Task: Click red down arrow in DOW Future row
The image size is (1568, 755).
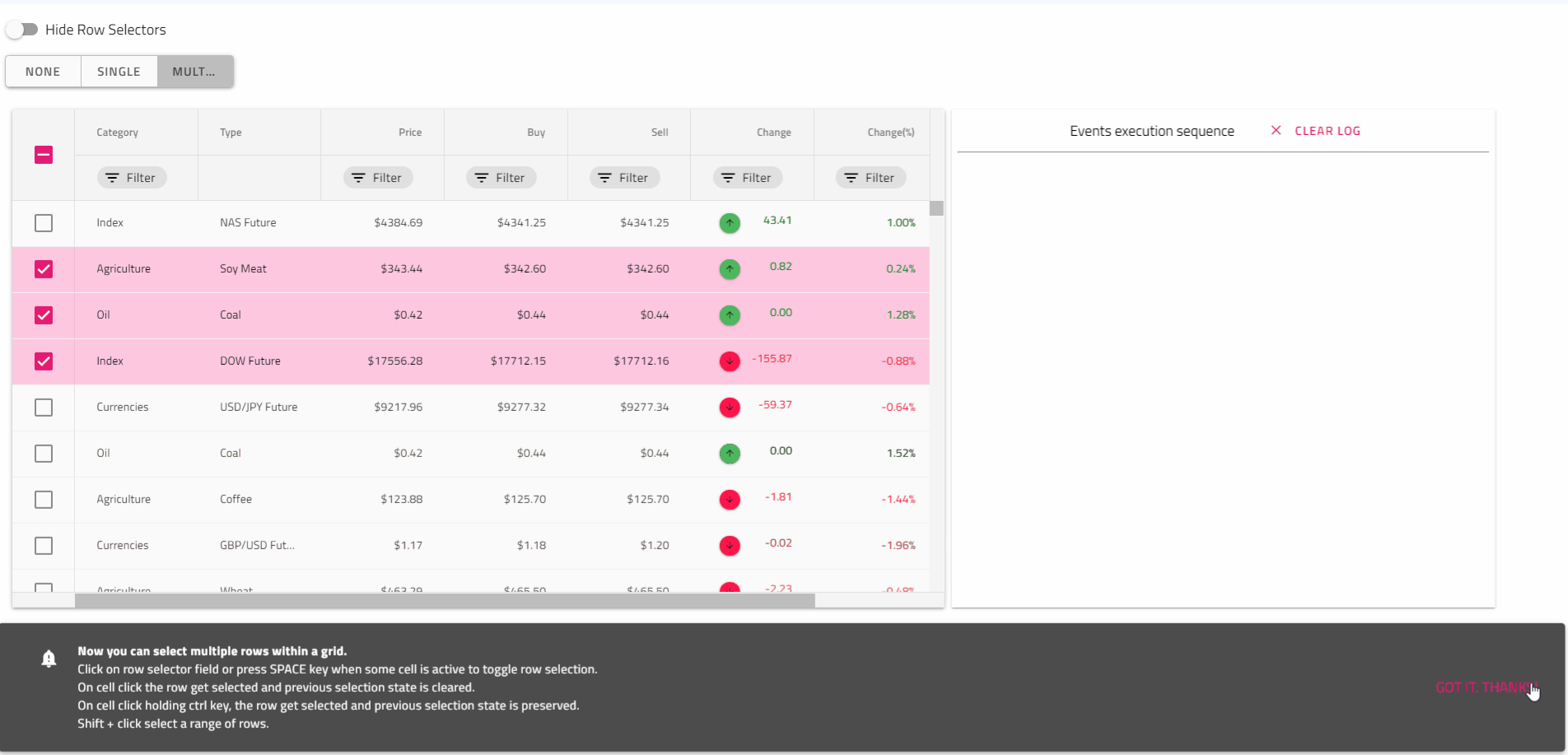Action: point(729,361)
